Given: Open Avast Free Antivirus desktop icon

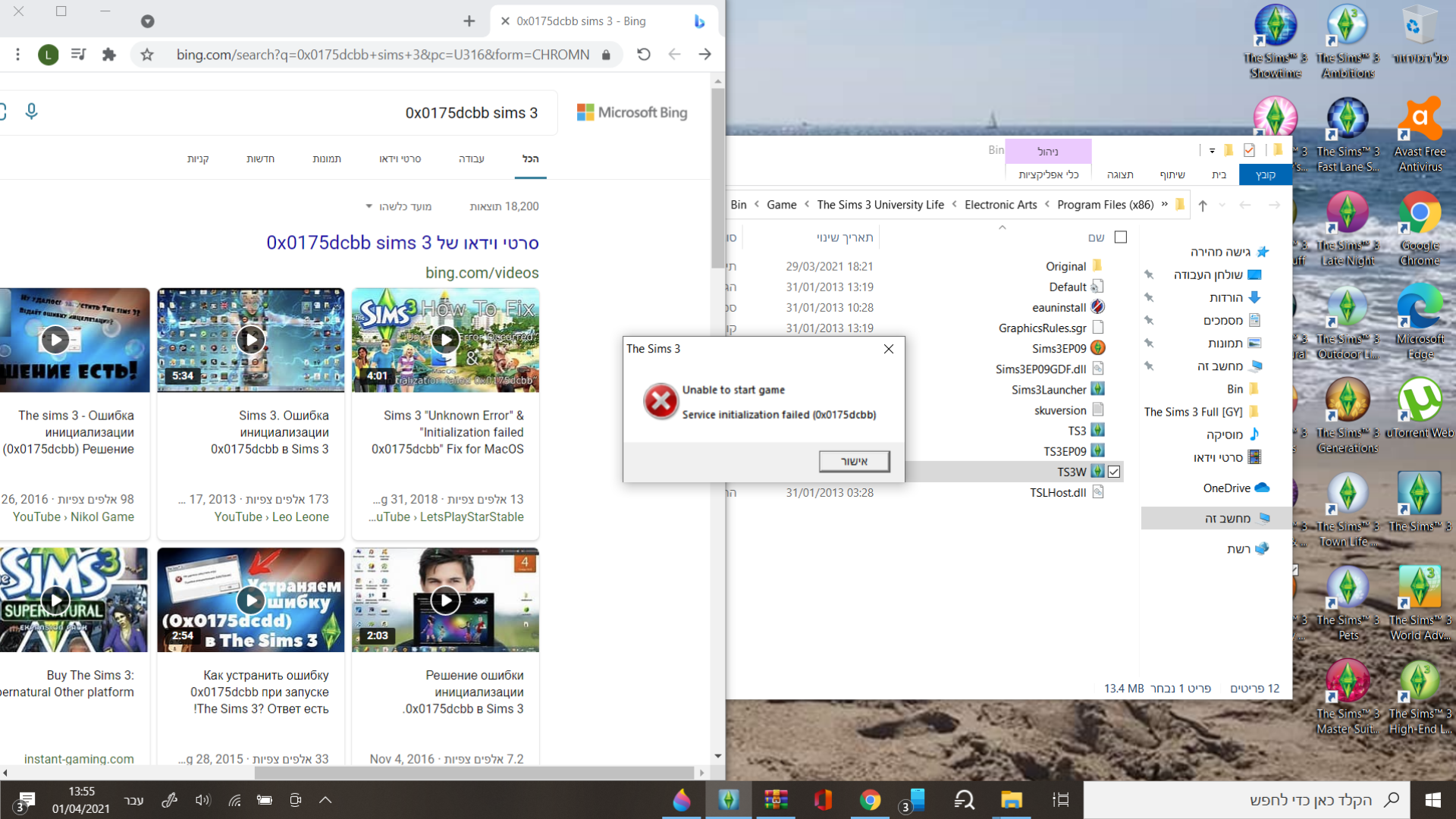Looking at the screenshot, I should click(x=1420, y=135).
